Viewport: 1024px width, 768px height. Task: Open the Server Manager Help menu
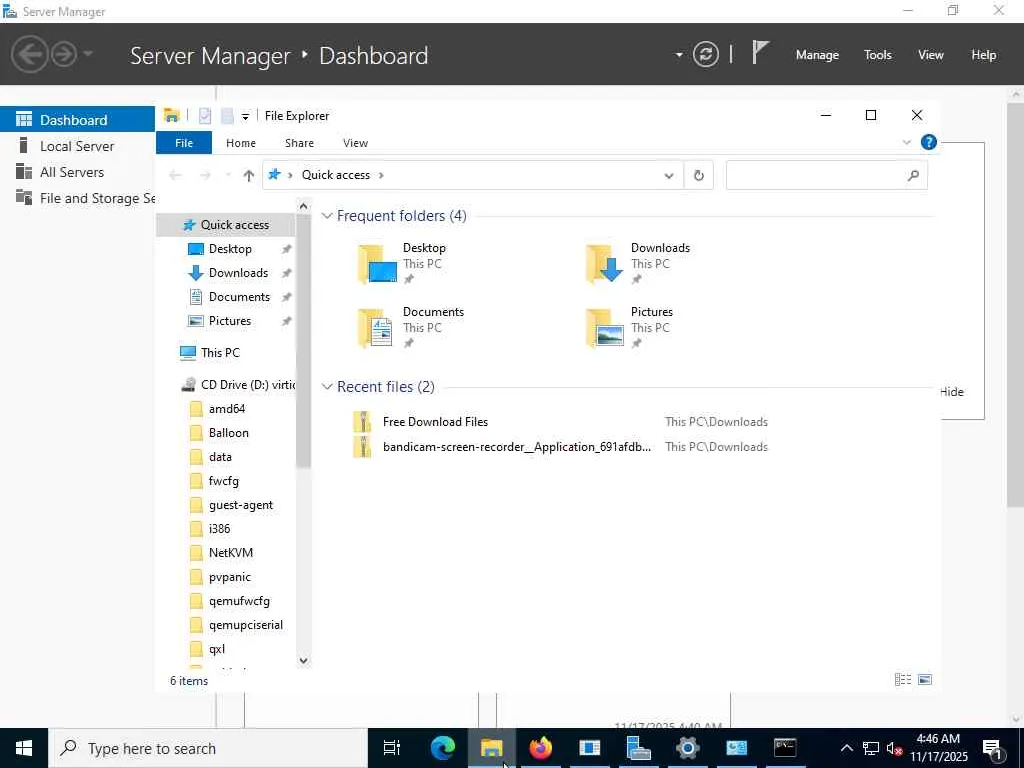[x=984, y=55]
